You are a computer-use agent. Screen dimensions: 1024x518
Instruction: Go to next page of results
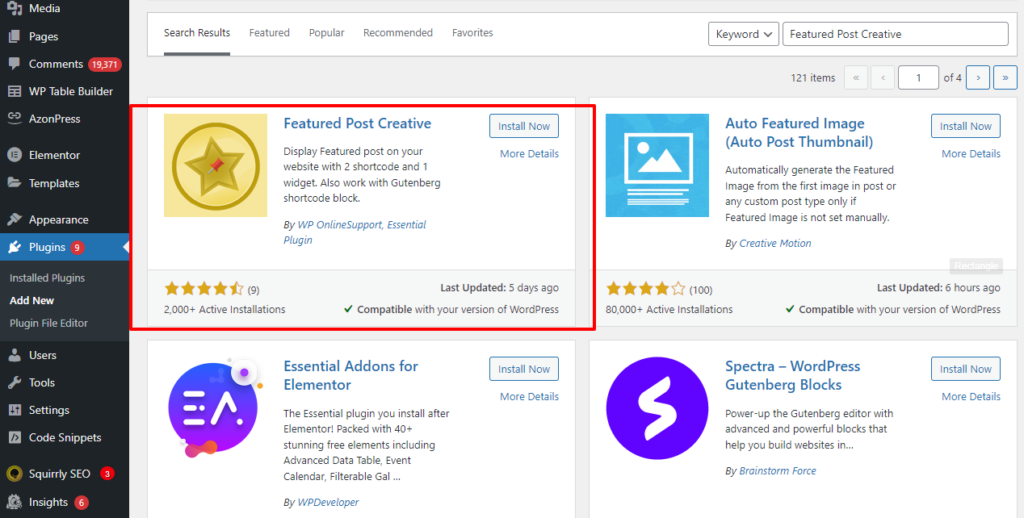[978, 77]
